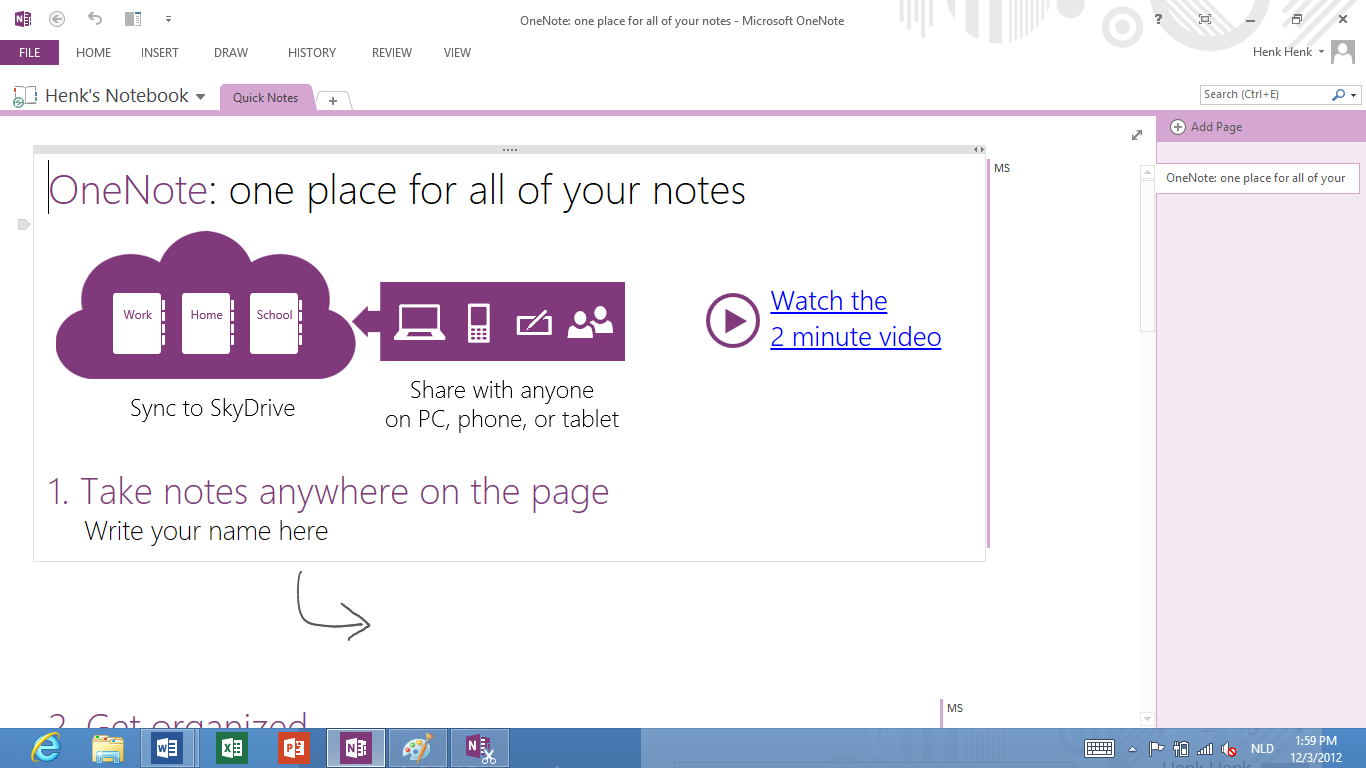Show hidden tray icons arrow
Image resolution: width=1366 pixels, height=768 pixels.
coord(1132,749)
